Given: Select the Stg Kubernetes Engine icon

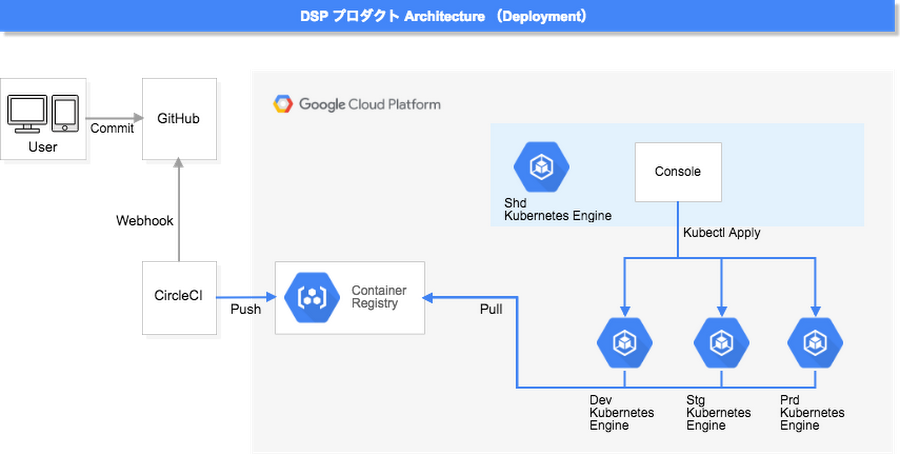Looking at the screenshot, I should point(721,343).
